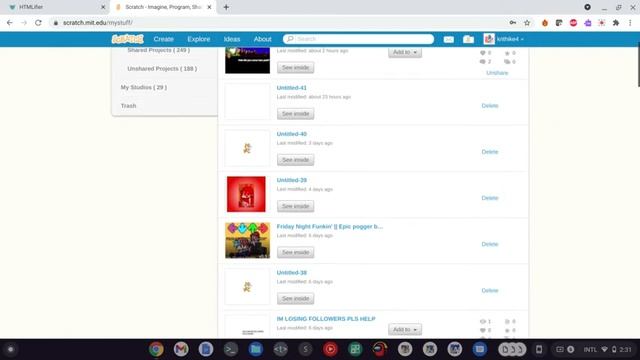Screen dimensions: 640x360
Task: Open the Untitled-38 project title
Action: coord(291,272)
